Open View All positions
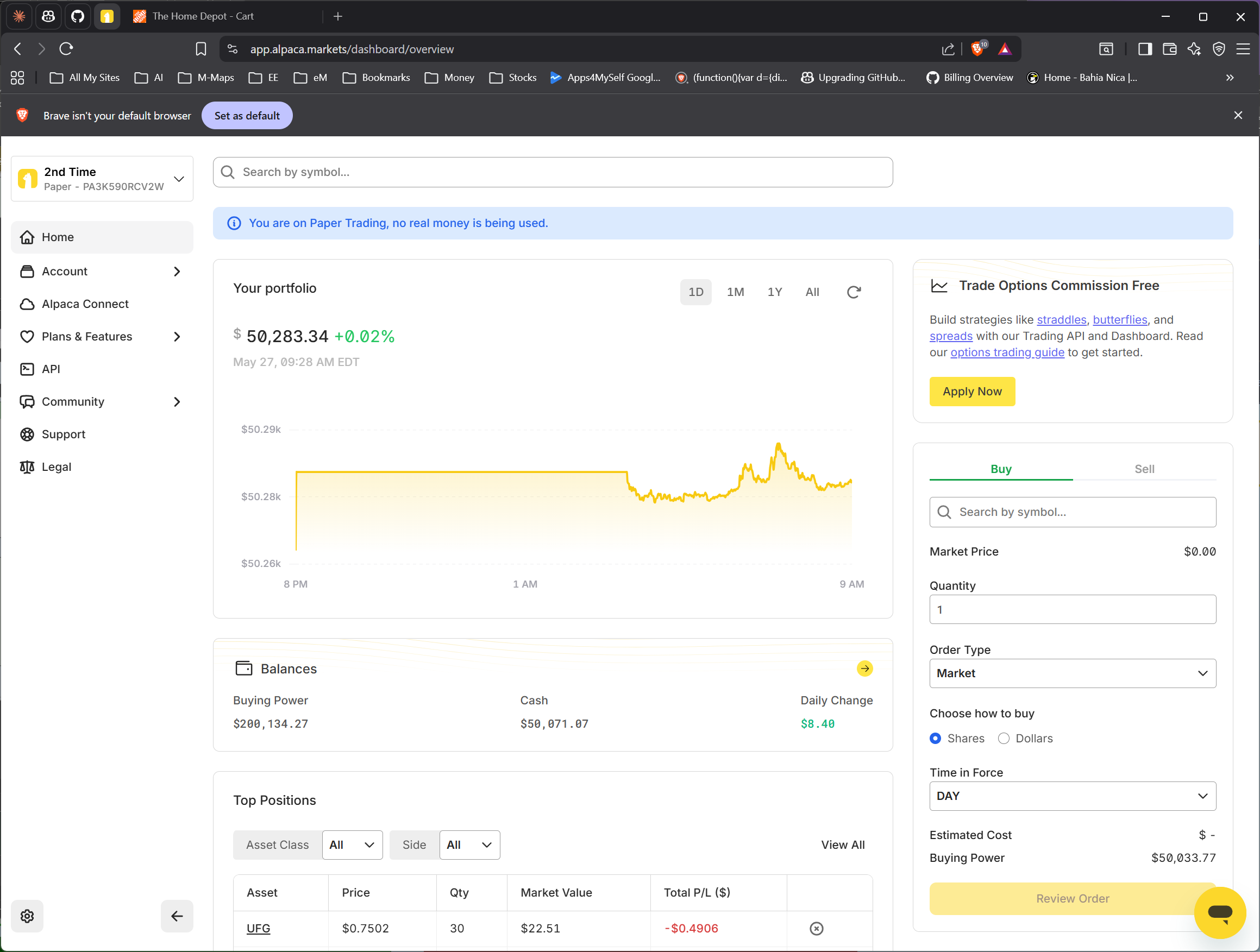Screen dimensions: 1260x952 pos(843,845)
